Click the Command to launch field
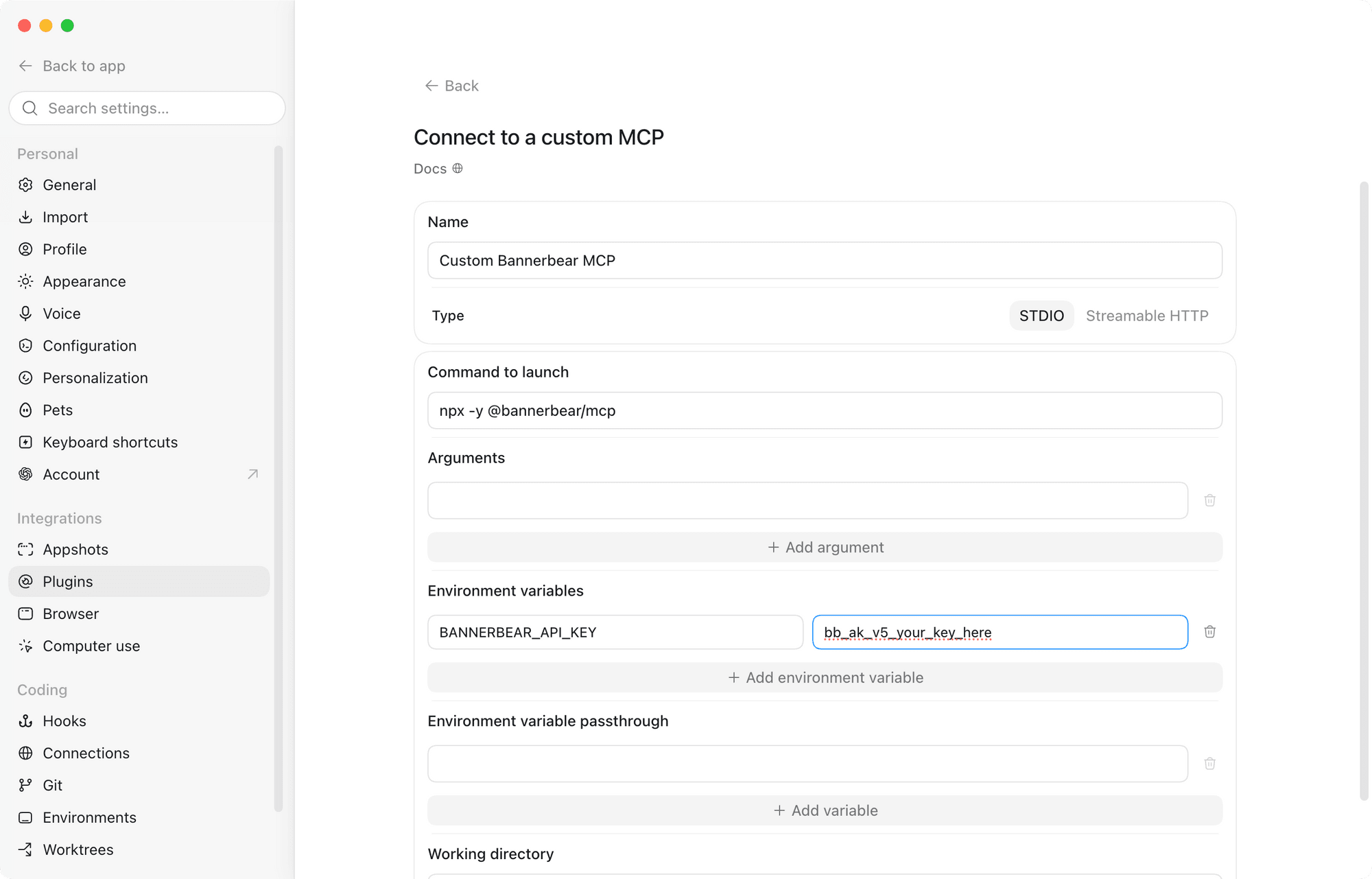The width and height of the screenshot is (1372, 879). click(x=825, y=411)
